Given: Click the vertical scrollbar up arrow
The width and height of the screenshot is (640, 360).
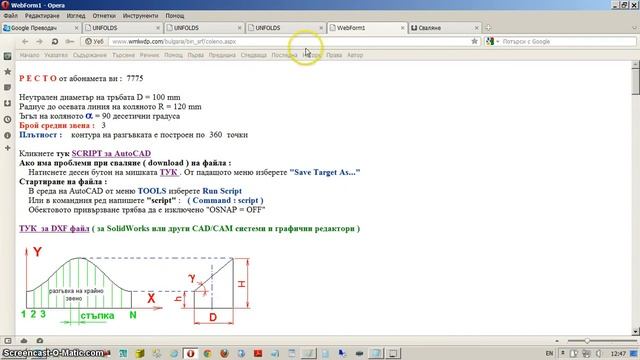Looking at the screenshot, I should tap(636, 65).
